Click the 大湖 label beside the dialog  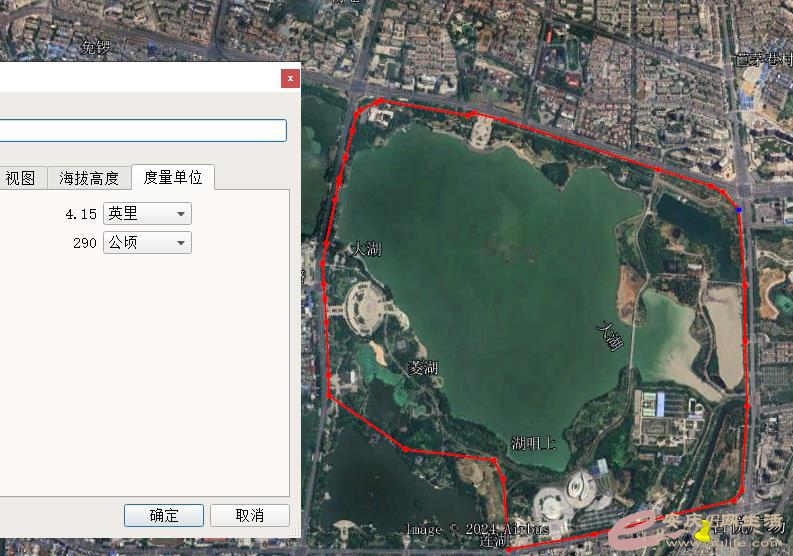[x=365, y=249]
